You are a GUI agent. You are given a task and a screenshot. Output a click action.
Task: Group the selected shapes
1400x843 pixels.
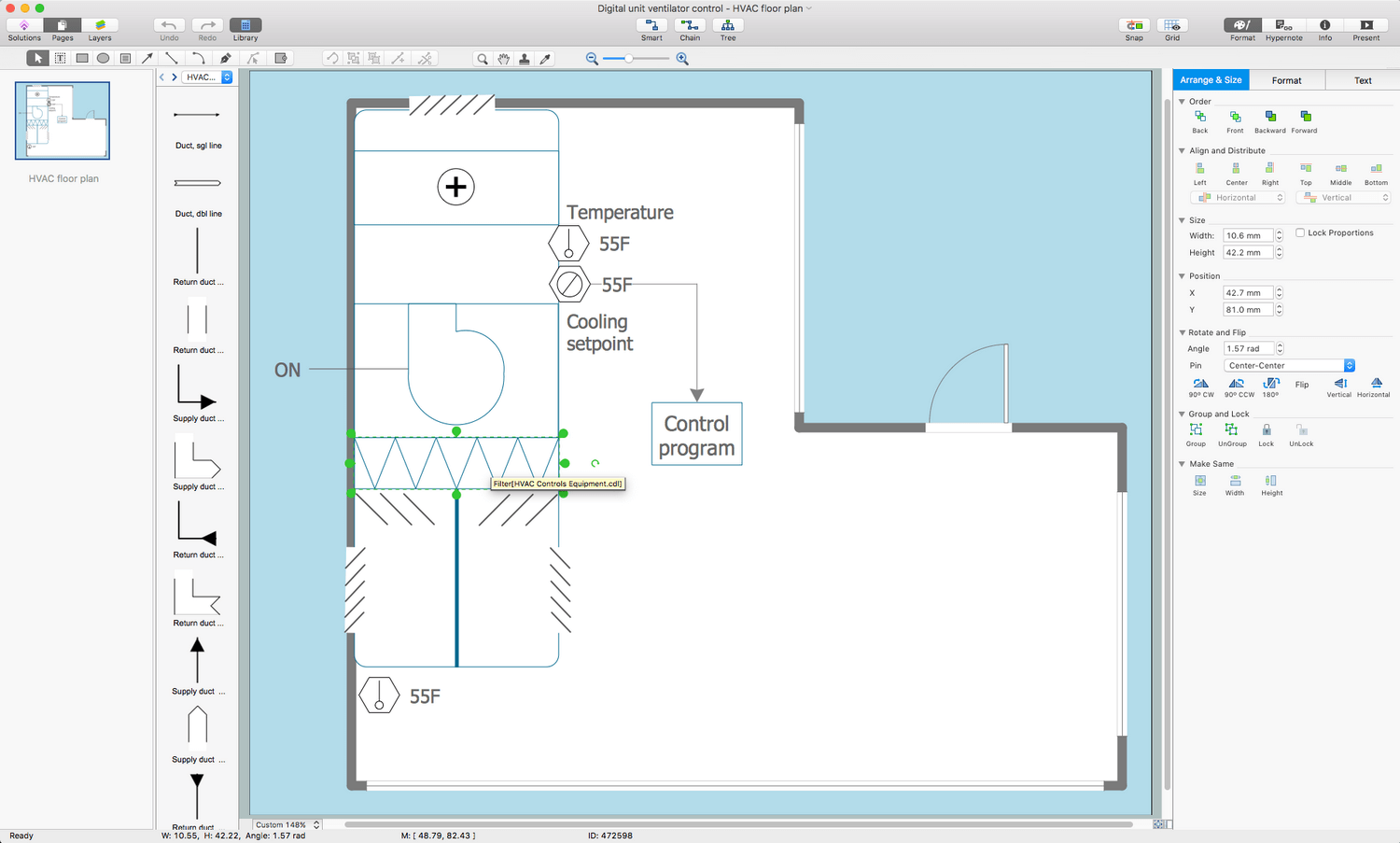pos(1196,432)
